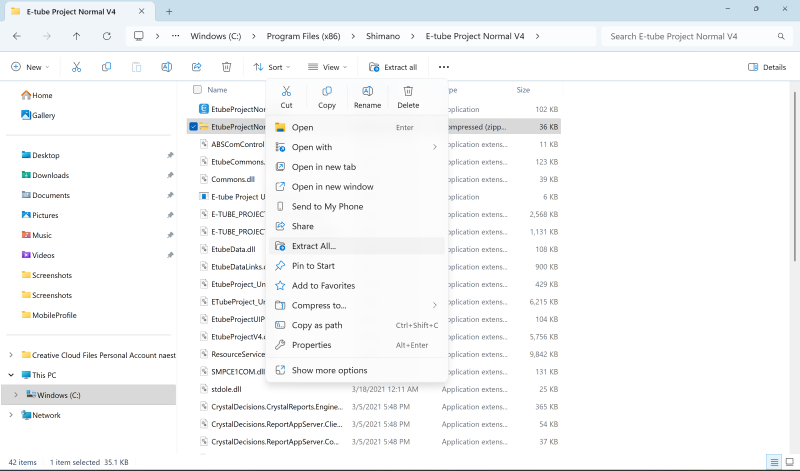The width and height of the screenshot is (800, 471).
Task: Click the Copy icon in the toolbar
Action: [106, 67]
